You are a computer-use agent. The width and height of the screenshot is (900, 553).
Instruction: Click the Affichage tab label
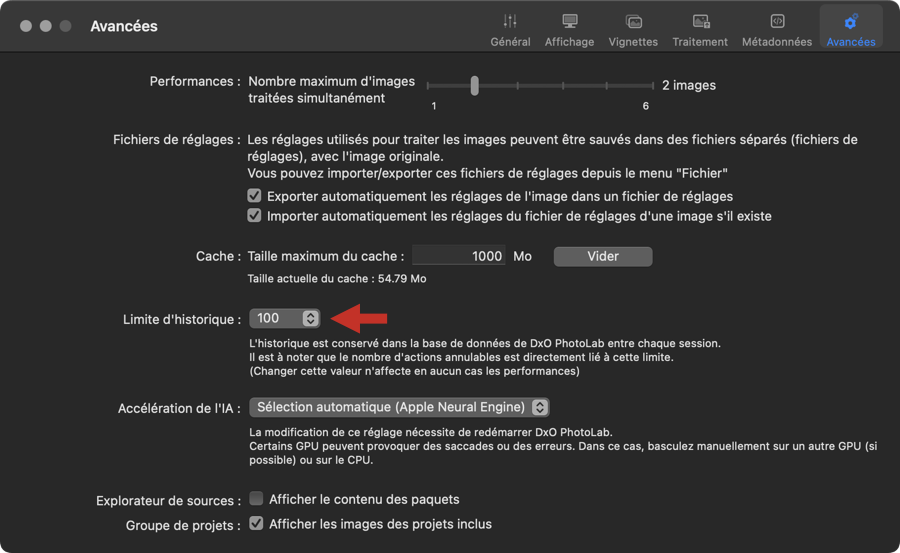[569, 42]
